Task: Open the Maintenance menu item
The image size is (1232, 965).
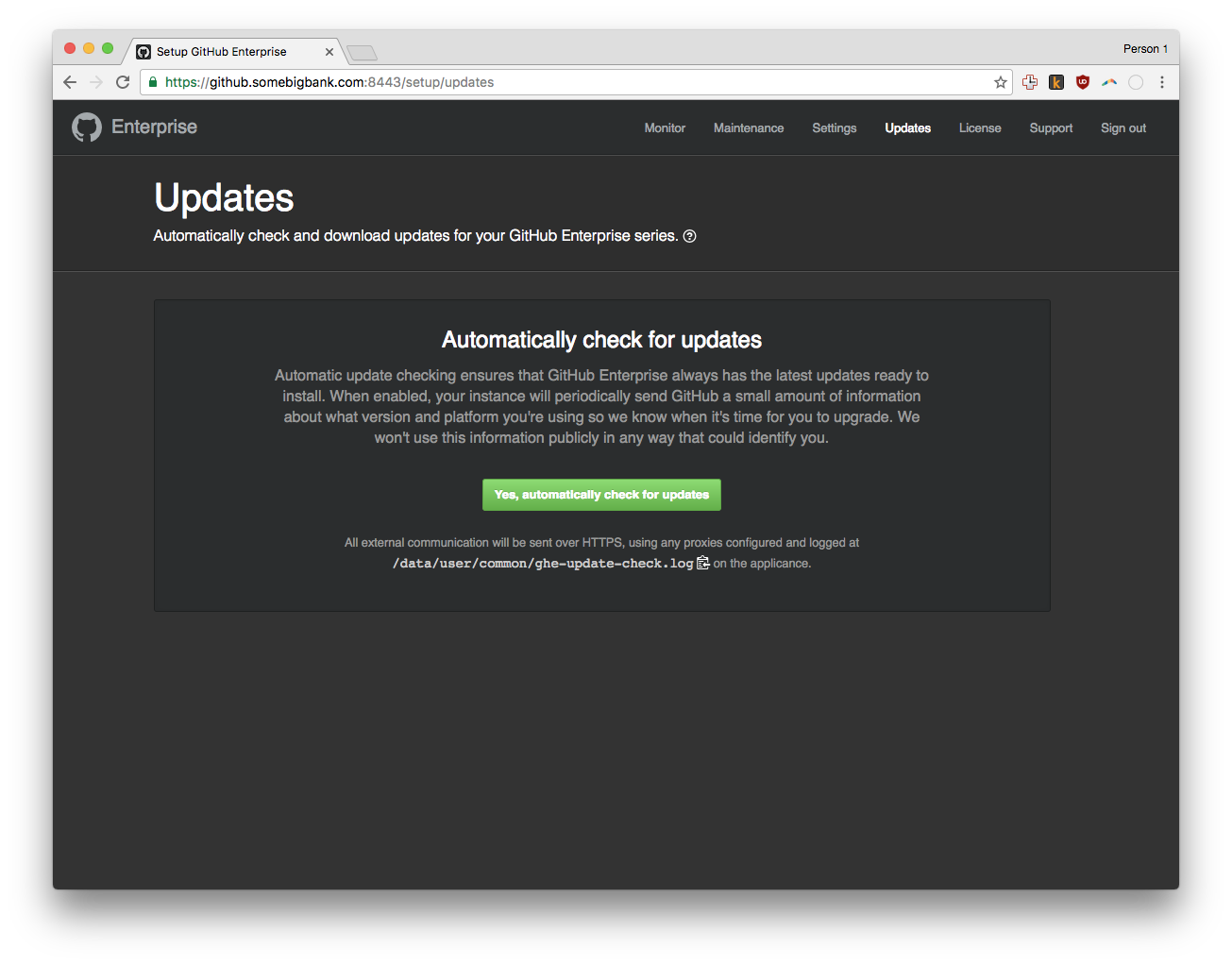Action: click(x=749, y=127)
